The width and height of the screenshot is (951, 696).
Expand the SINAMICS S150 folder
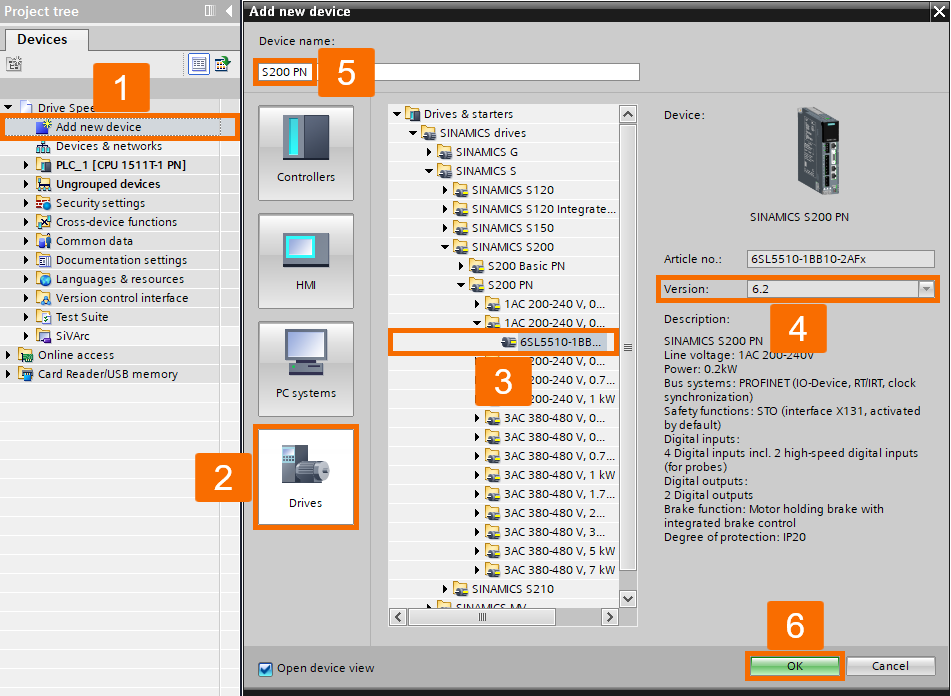point(445,228)
